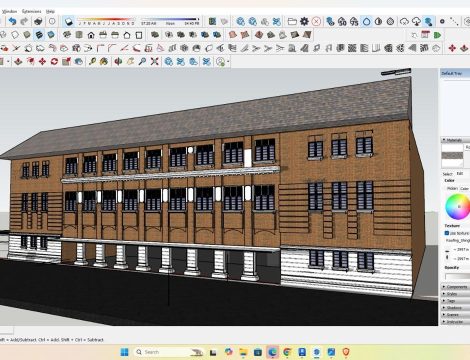The height and width of the screenshot is (360, 470).
Task: Click the Opacity slider bar
Action: point(457,276)
